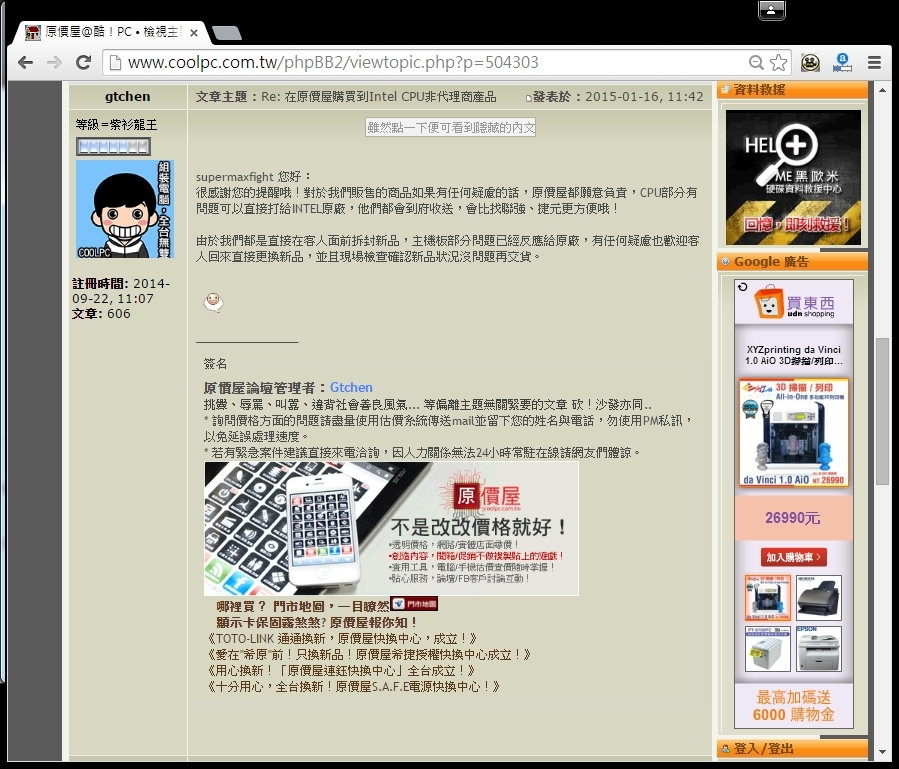Open 顯示卡保固霧煞煞? 原價屋報你知 link

coord(316,622)
